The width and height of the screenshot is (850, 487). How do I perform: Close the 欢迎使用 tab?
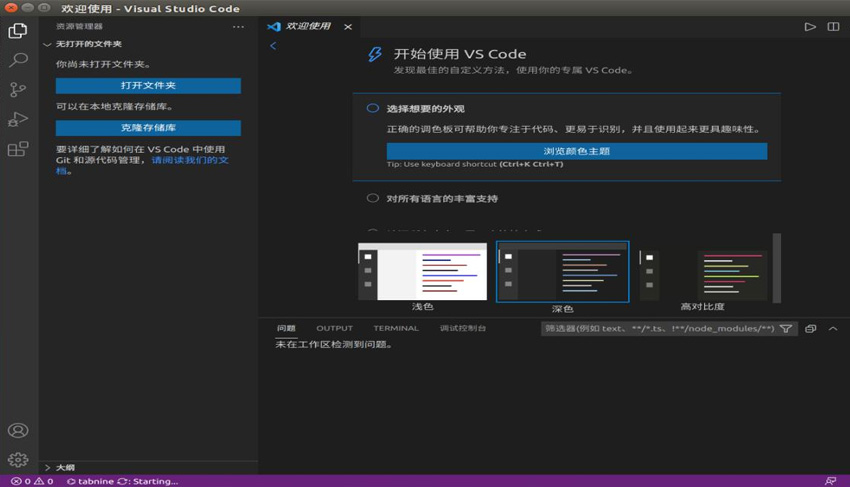click(348, 27)
